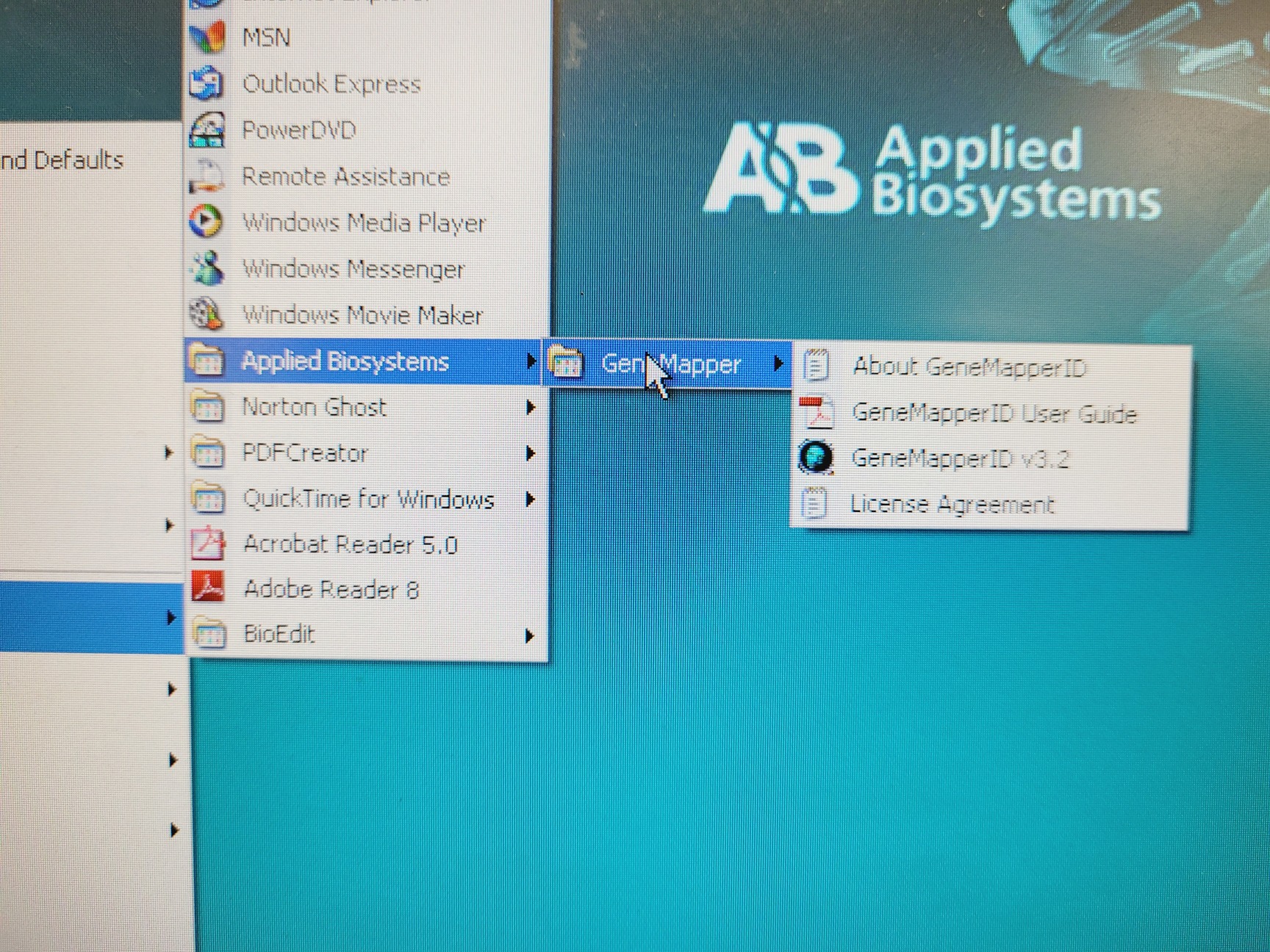Expand the Norton Ghost submenu arrow
This screenshot has width=1270, height=952.
pos(530,408)
